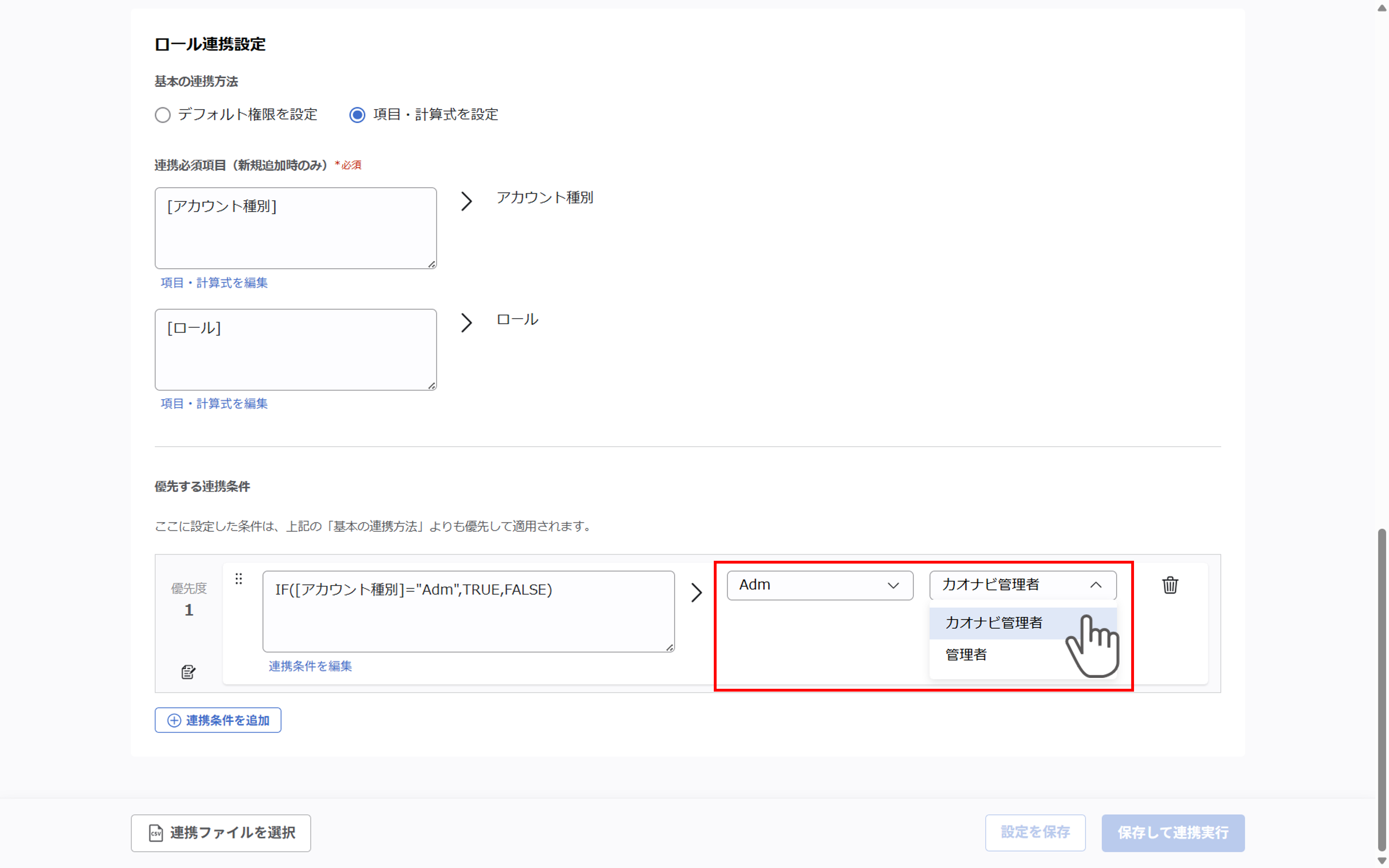Click the priority number 1
1389x868 pixels.
[189, 610]
